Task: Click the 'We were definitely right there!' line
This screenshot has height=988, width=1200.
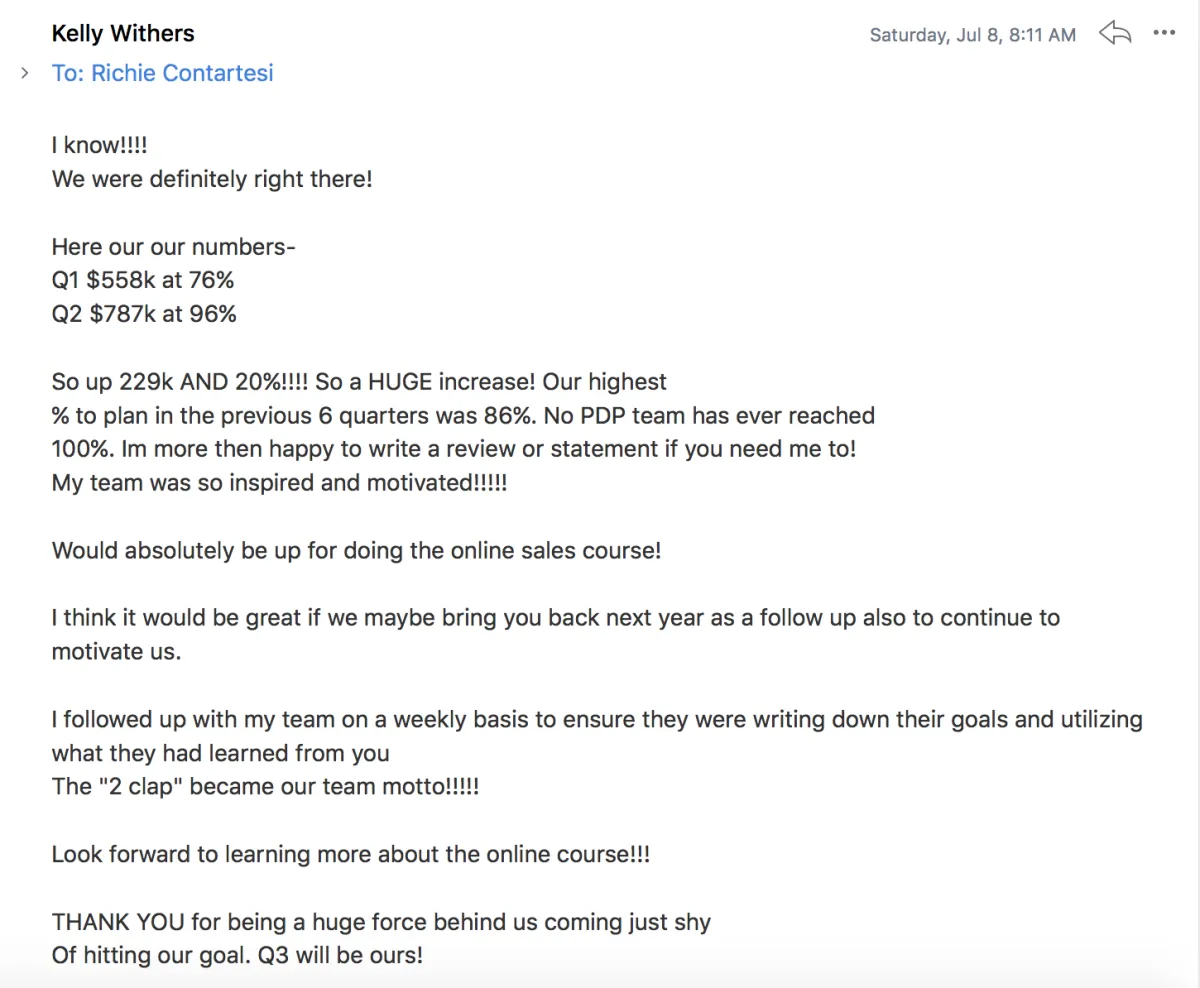Action: tap(212, 180)
